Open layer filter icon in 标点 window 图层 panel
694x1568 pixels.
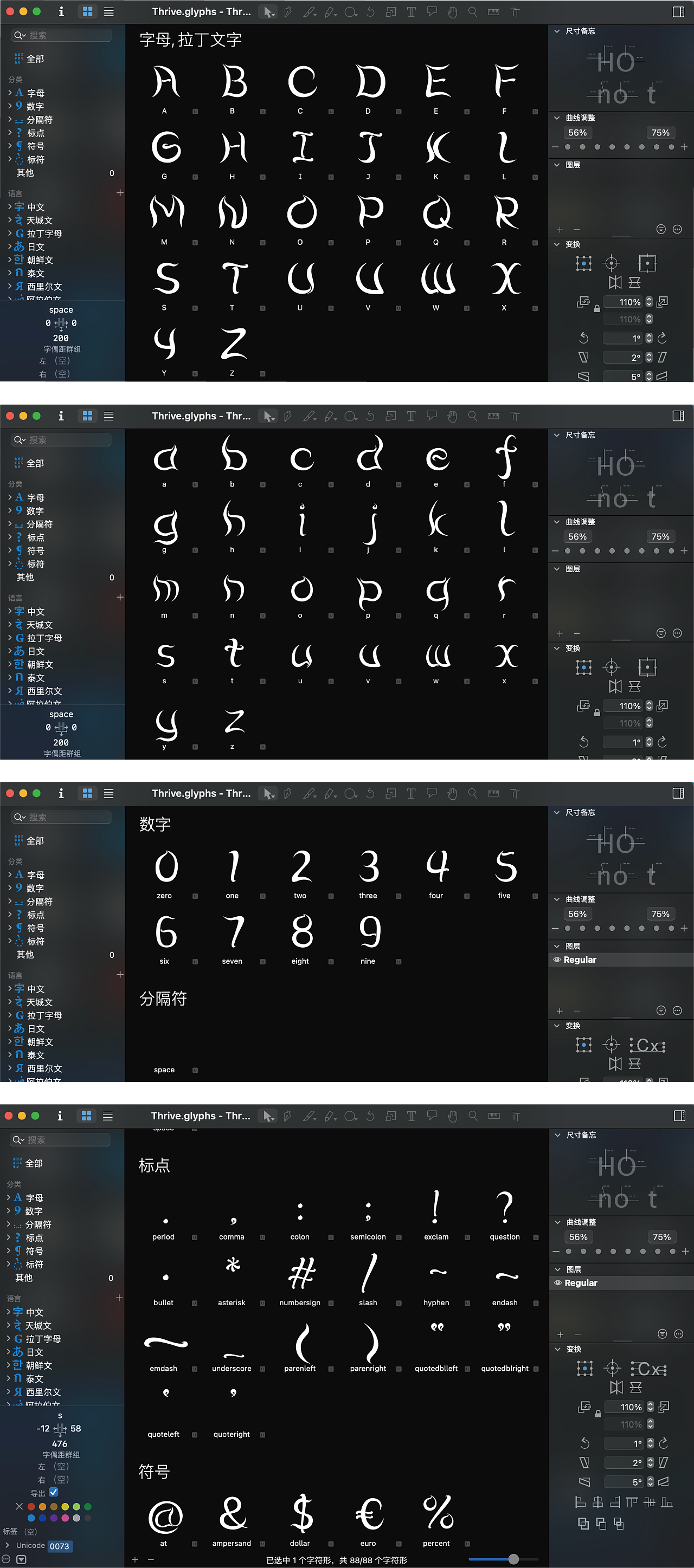(x=663, y=1333)
